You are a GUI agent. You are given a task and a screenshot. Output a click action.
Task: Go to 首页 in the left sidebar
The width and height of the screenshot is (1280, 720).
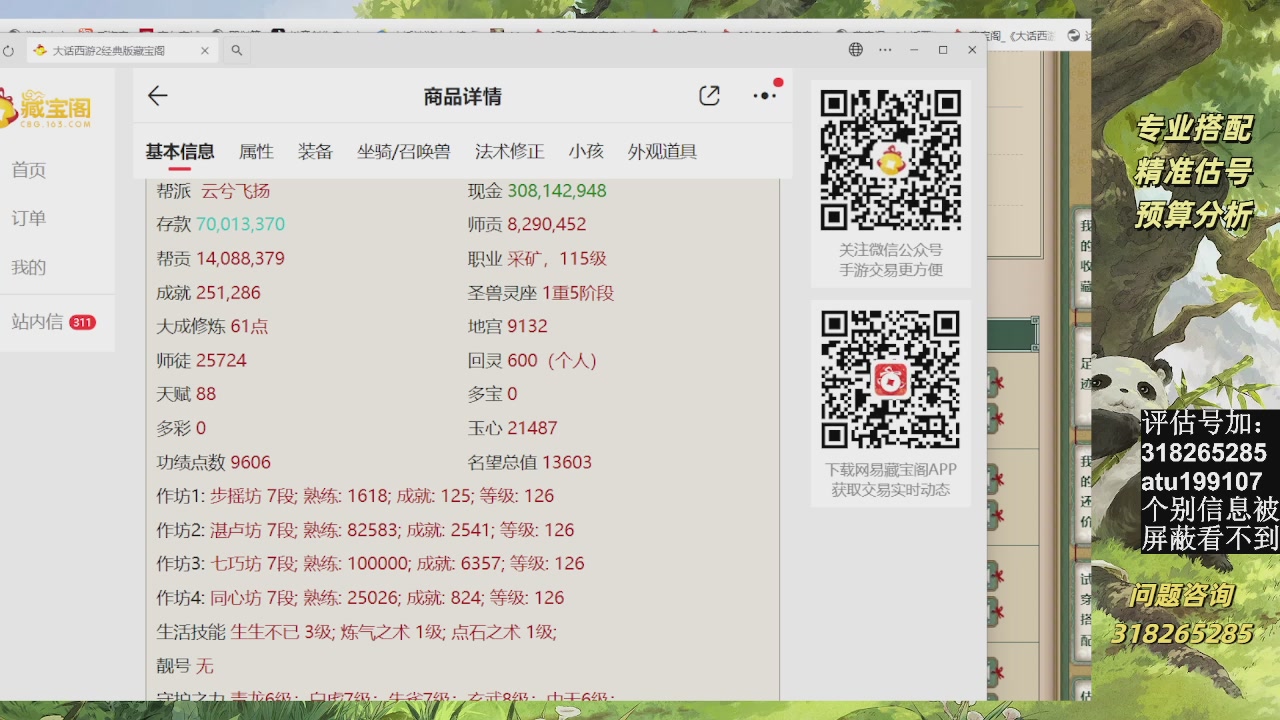27,170
